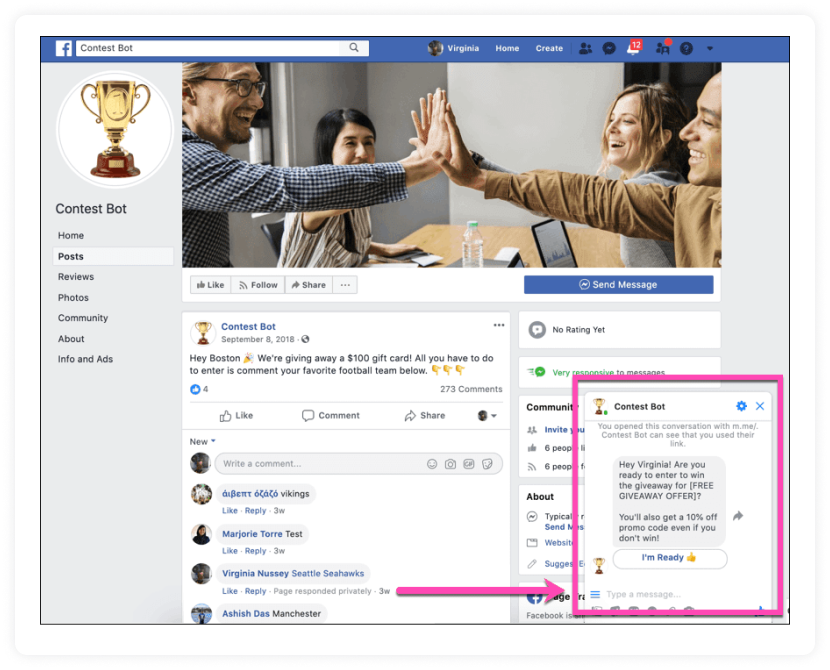Viewport: 830px width, 670px height.
Task: Open the settings gear in the chat window
Action: click(x=741, y=406)
